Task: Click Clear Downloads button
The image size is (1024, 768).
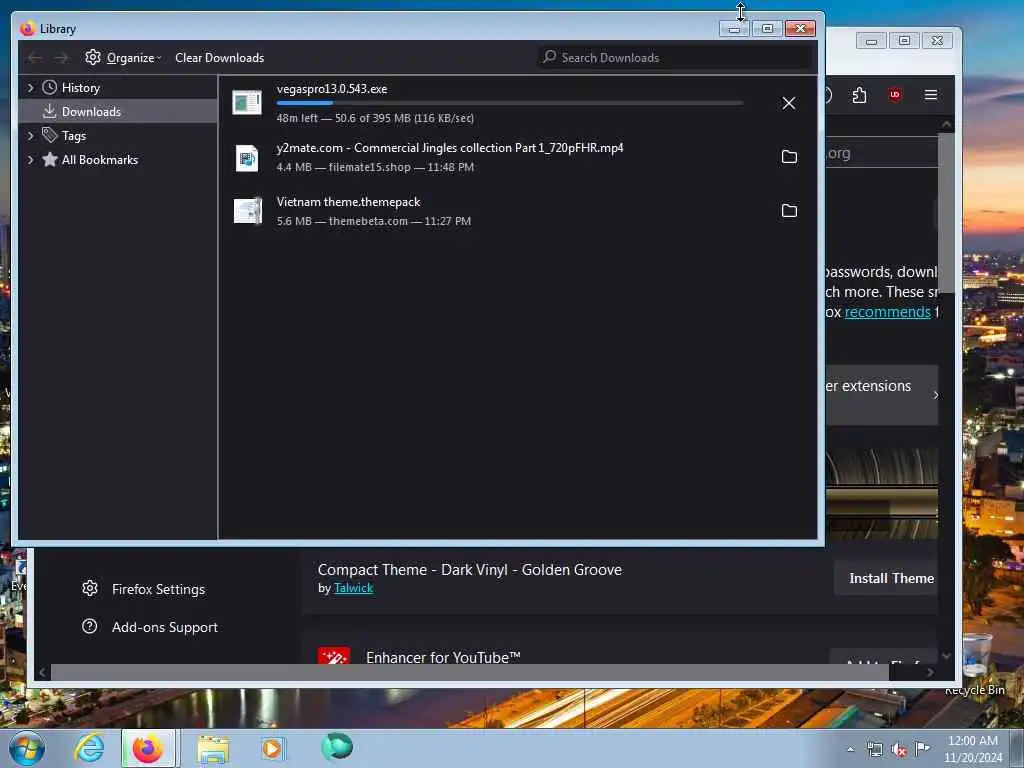Action: [x=219, y=57]
